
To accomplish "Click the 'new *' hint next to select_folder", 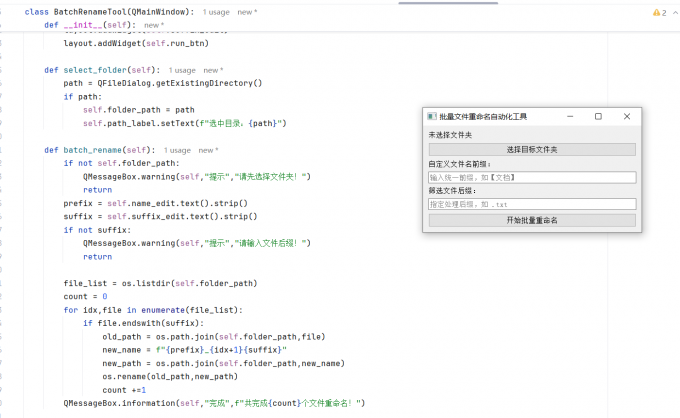I will pos(213,70).
